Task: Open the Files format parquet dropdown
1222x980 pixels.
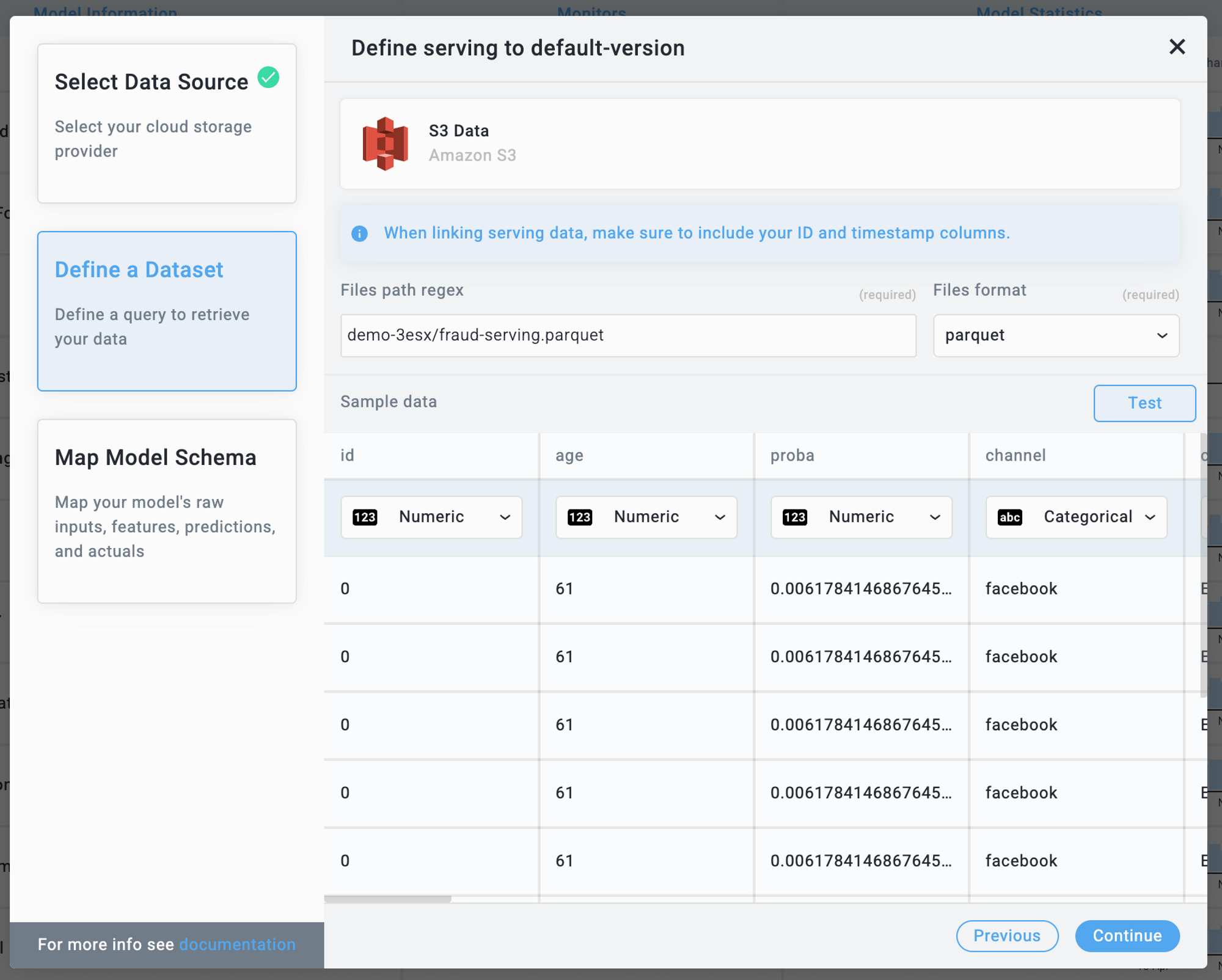Action: [x=1055, y=335]
